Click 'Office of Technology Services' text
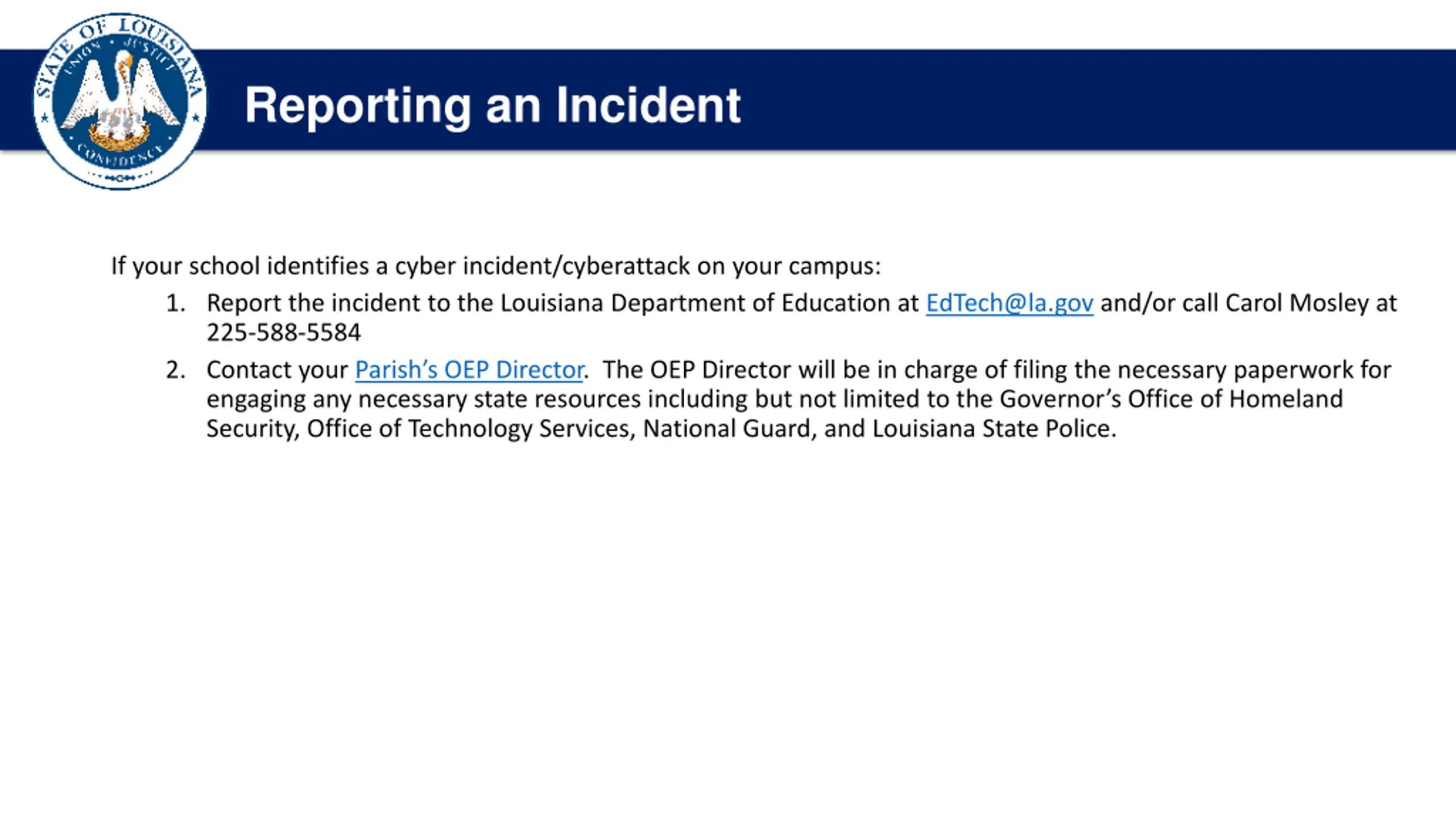Viewport: 1456px width, 819px height. point(469,429)
